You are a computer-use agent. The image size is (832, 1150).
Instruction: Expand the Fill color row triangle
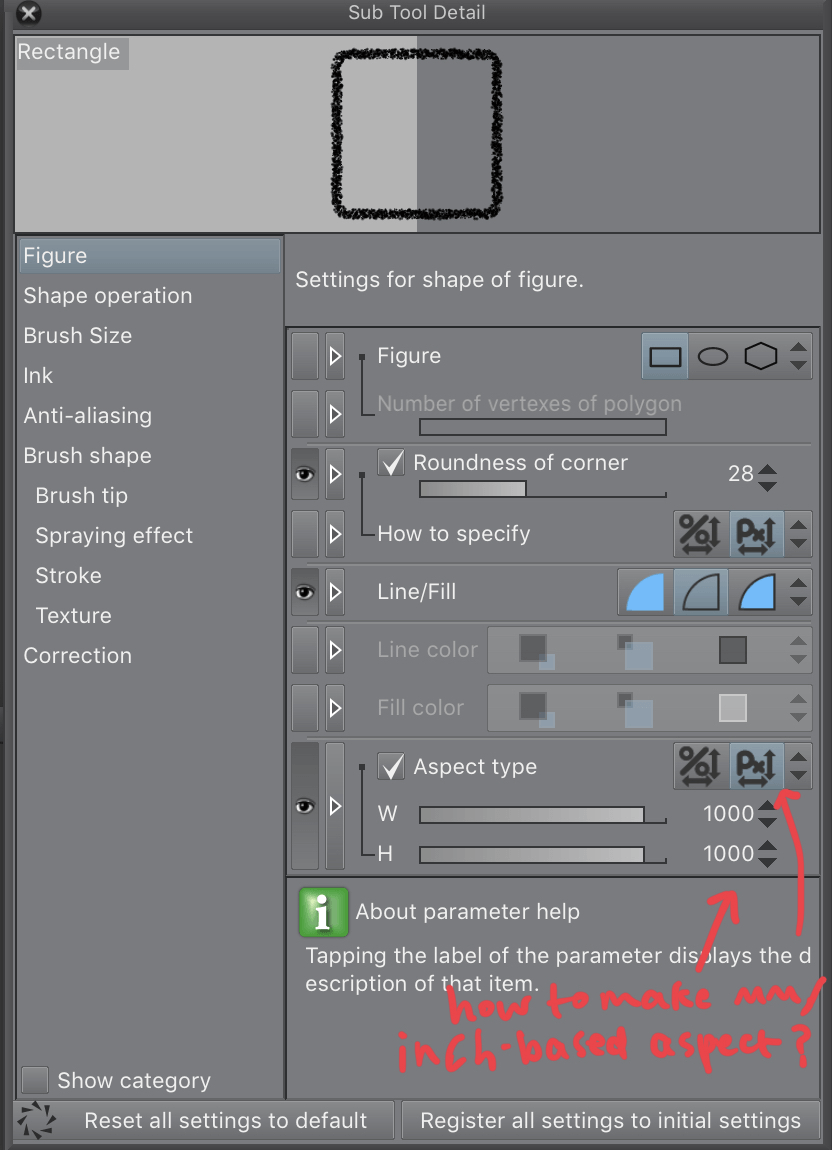click(335, 708)
